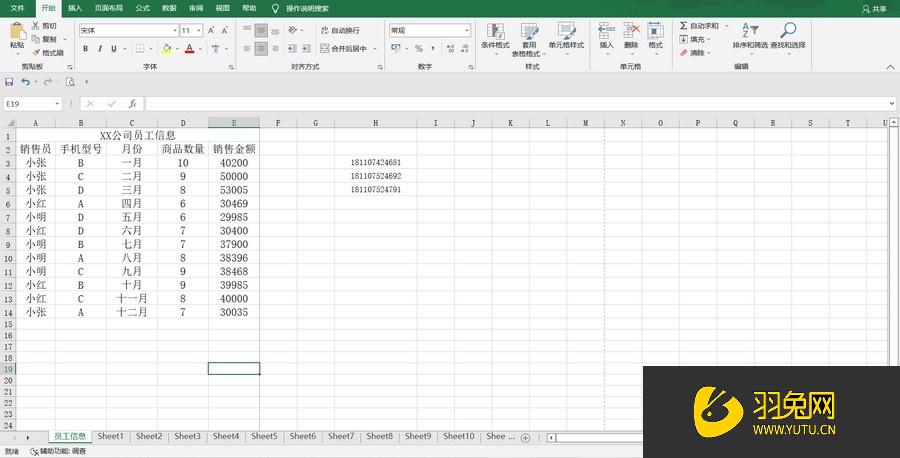Screen dimensions: 900x458
Task: Open Cell Styles (单元格样式)
Action: coord(566,39)
